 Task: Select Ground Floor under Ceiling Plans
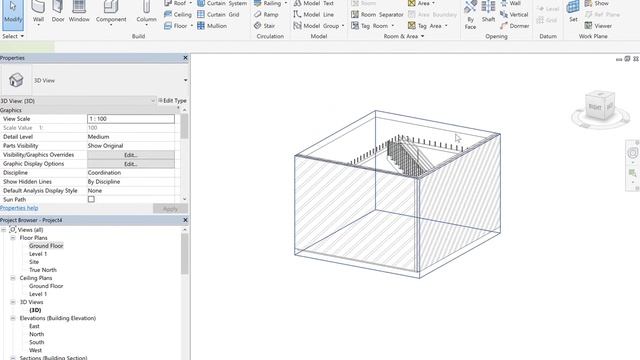click(46, 286)
